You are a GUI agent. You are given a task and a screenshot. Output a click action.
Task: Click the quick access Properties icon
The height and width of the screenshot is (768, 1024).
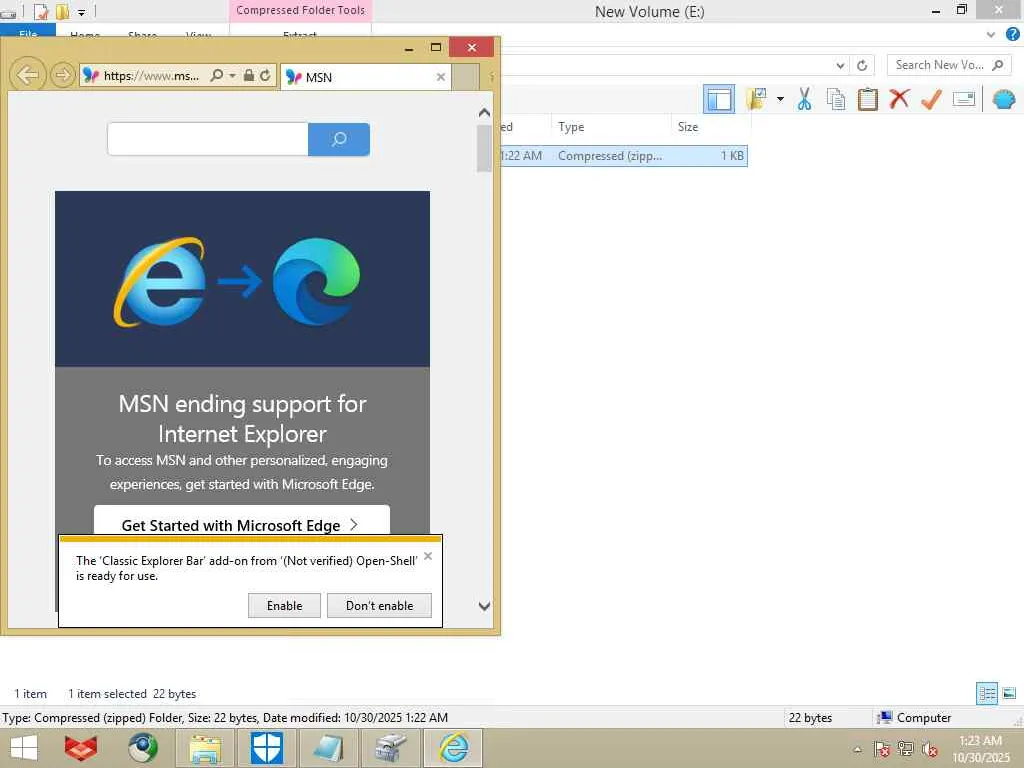tap(41, 12)
